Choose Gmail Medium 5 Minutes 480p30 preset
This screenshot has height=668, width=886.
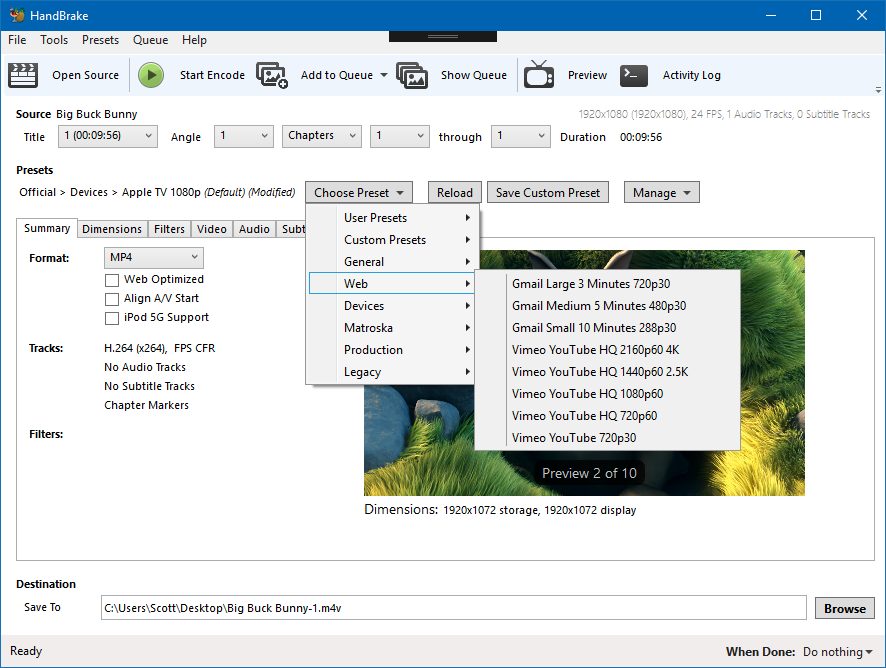pos(607,306)
